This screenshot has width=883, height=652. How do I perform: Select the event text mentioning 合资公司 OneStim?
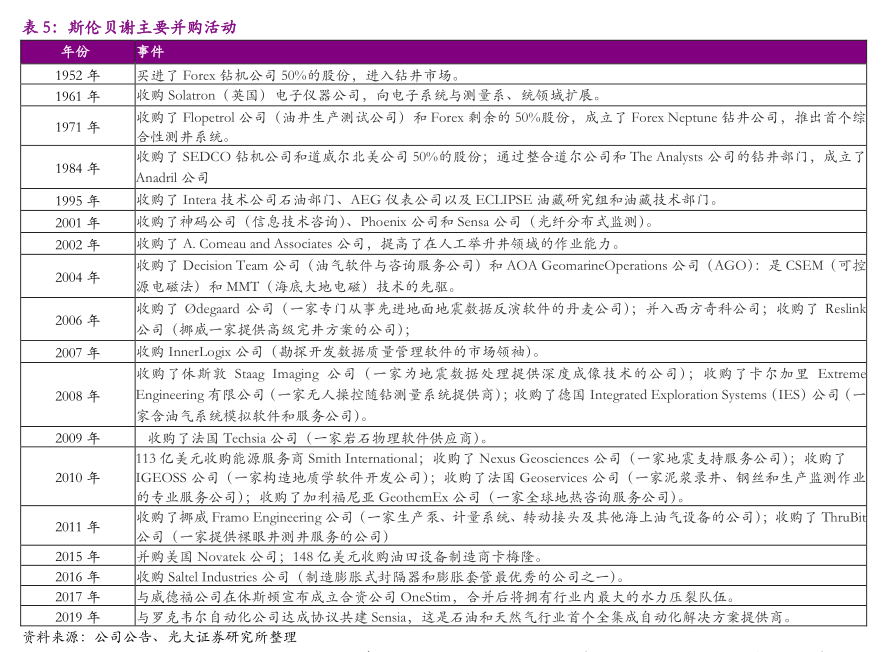pos(436,597)
